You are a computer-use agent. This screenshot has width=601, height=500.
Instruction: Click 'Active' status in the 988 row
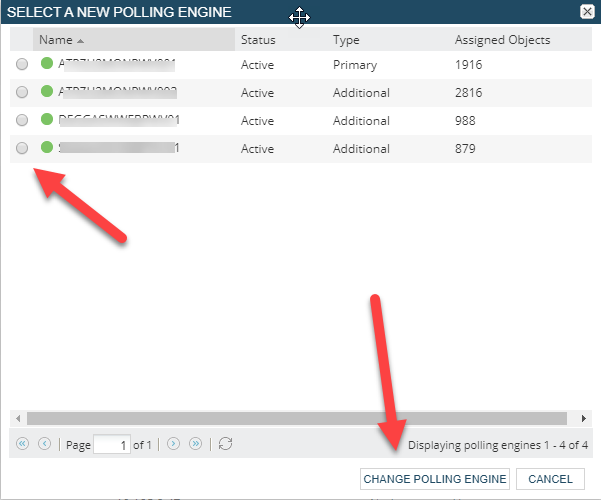pos(257,120)
